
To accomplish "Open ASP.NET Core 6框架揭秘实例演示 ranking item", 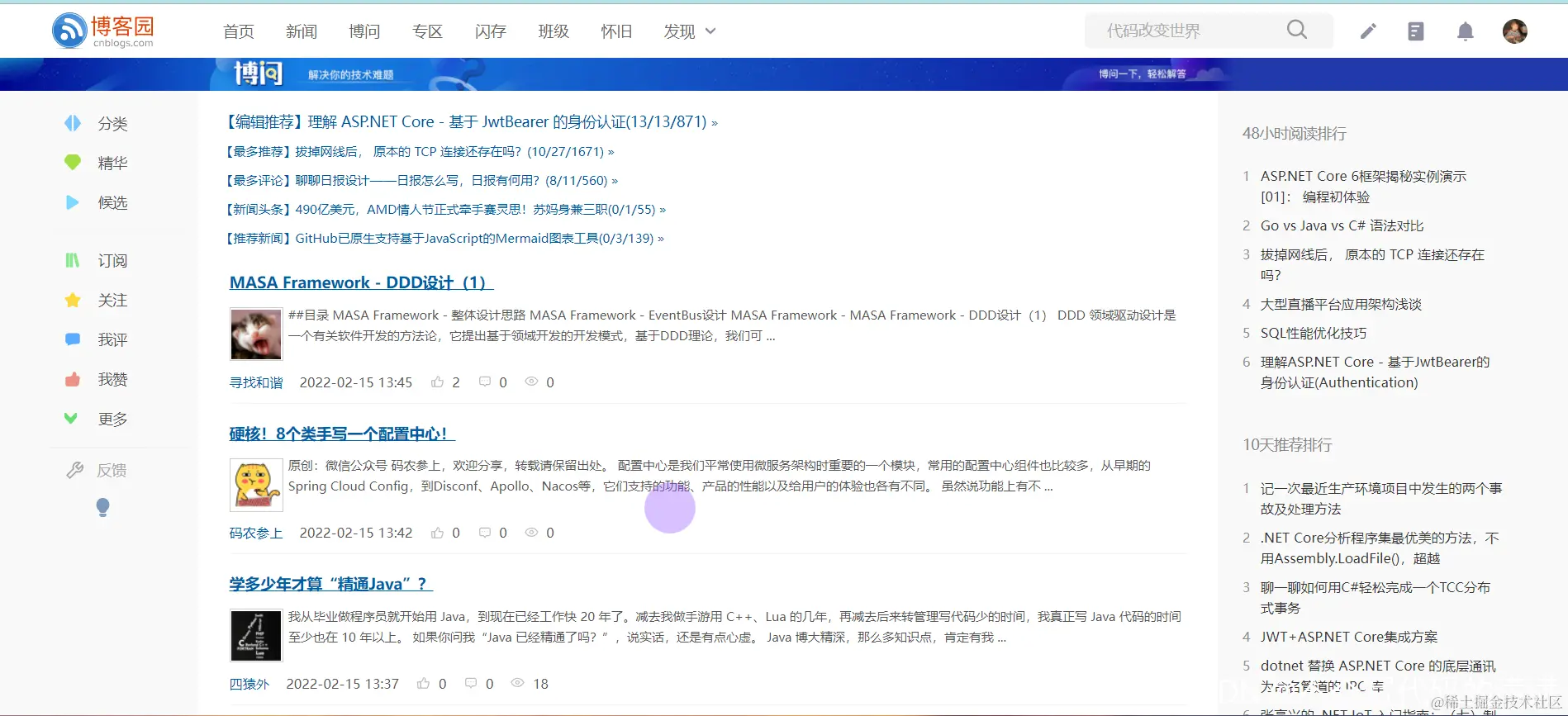I will (x=1363, y=187).
